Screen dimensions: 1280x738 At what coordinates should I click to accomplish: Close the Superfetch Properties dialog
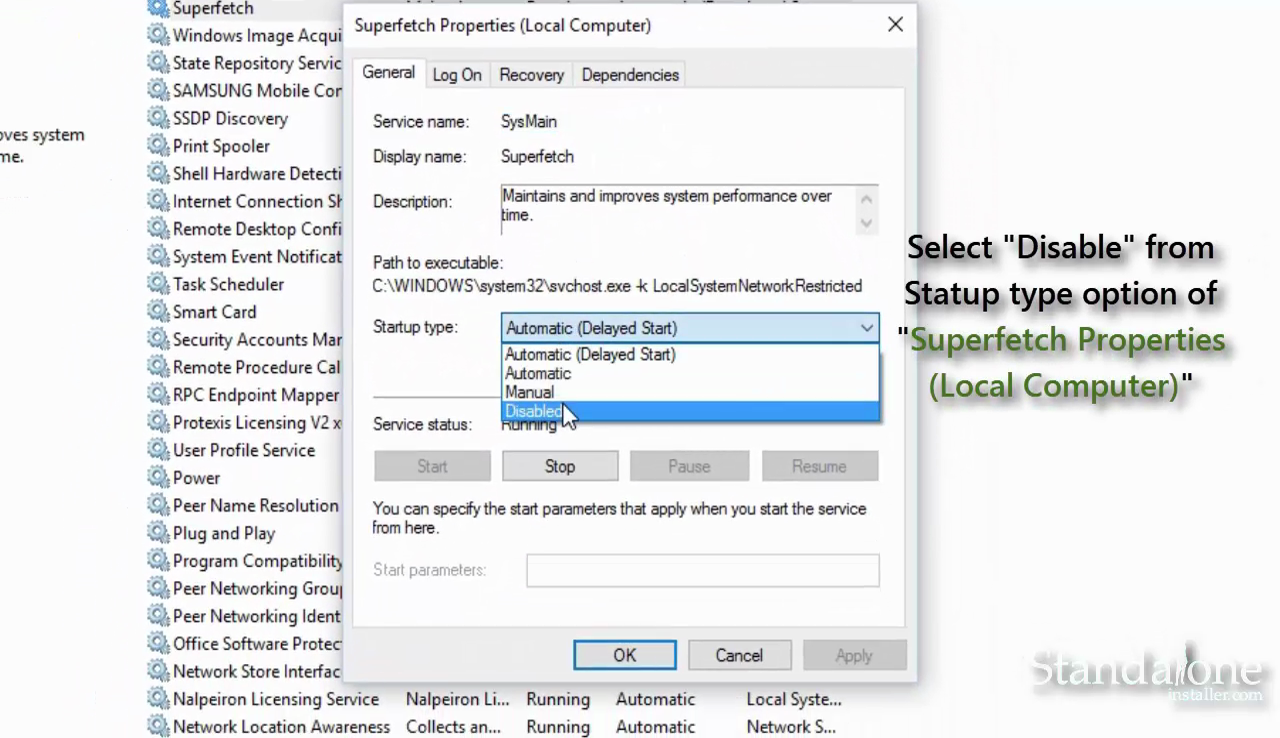pyautogui.click(x=895, y=25)
